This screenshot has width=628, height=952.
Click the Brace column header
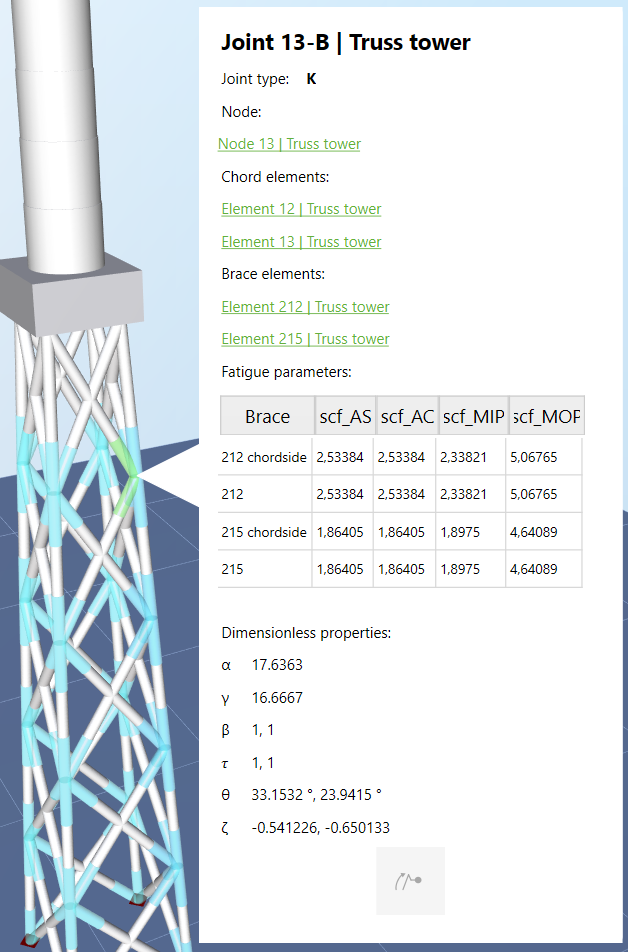tap(267, 416)
